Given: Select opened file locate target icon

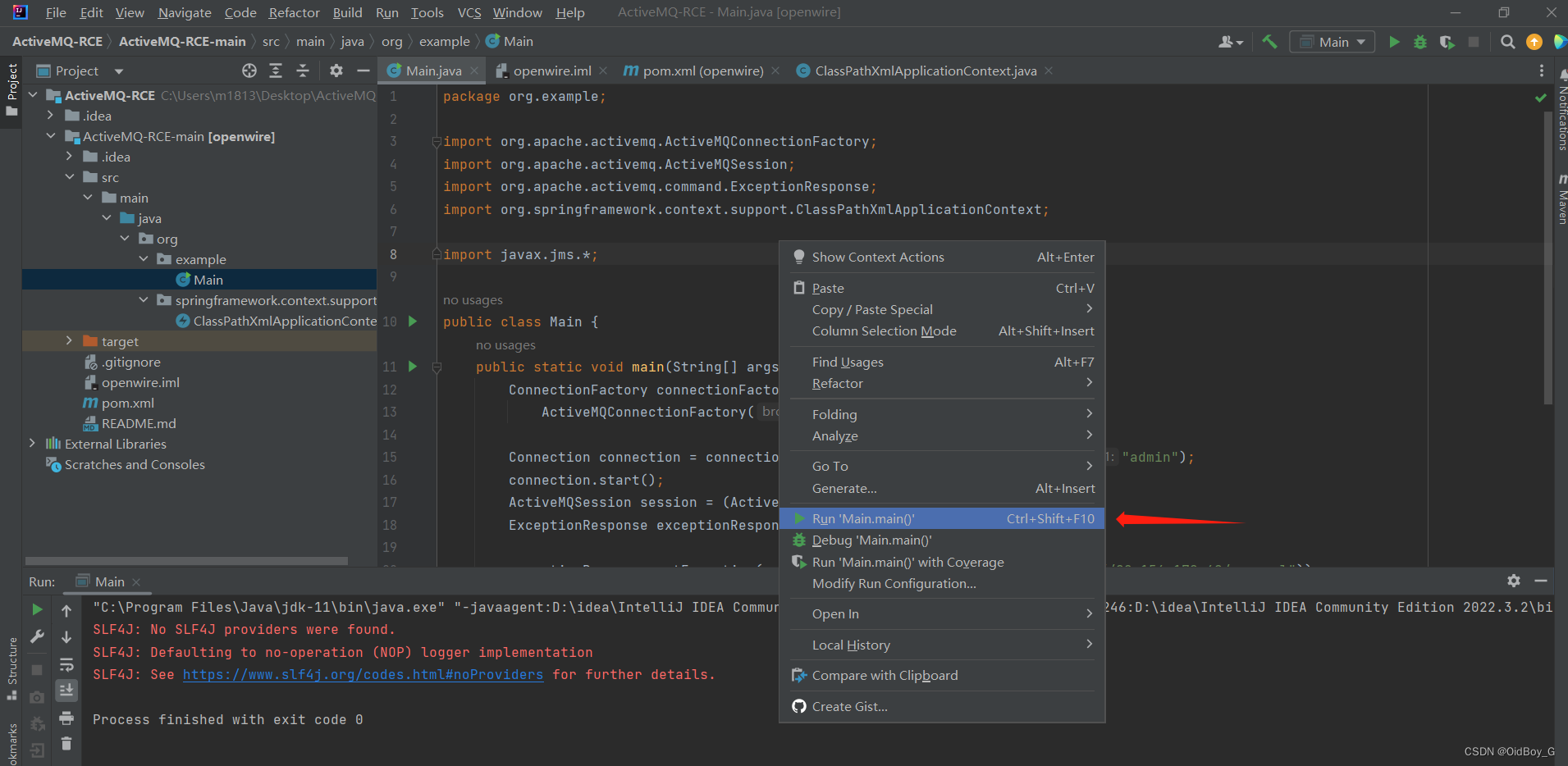Looking at the screenshot, I should click(x=249, y=71).
